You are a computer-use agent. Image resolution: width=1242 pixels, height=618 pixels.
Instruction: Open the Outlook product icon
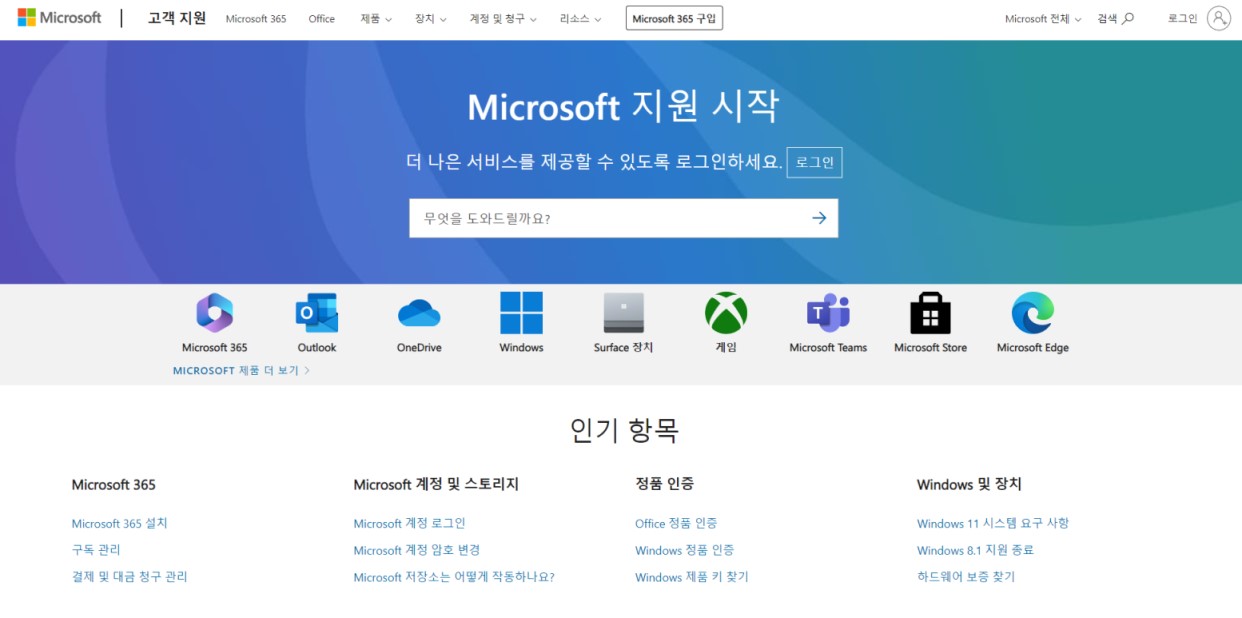[x=317, y=313]
